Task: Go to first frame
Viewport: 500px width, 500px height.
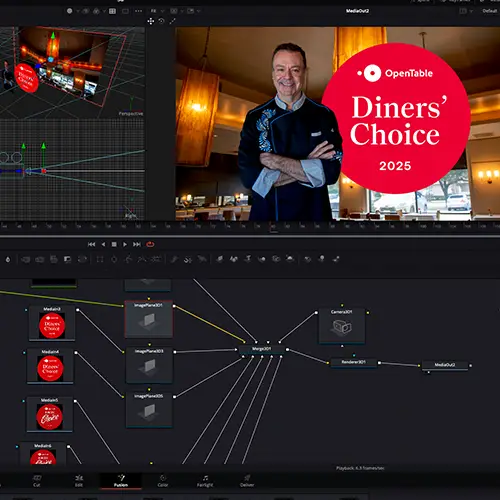Action: pyautogui.click(x=91, y=244)
